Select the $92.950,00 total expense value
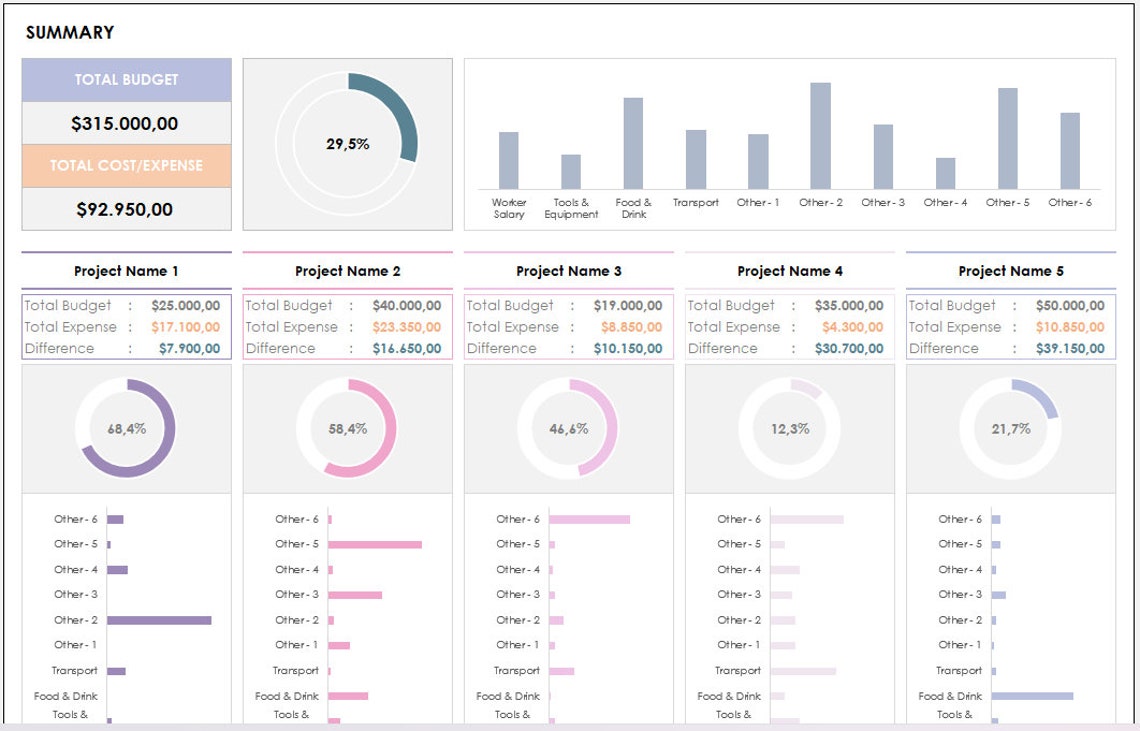The height and width of the screenshot is (731, 1140). click(125, 209)
